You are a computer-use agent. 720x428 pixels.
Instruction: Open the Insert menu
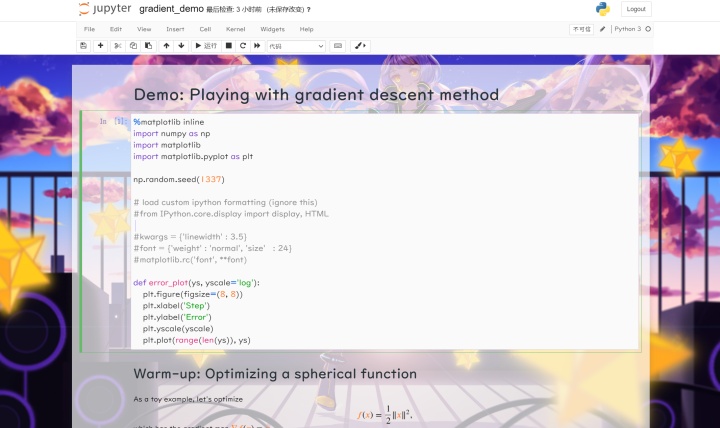click(175, 29)
